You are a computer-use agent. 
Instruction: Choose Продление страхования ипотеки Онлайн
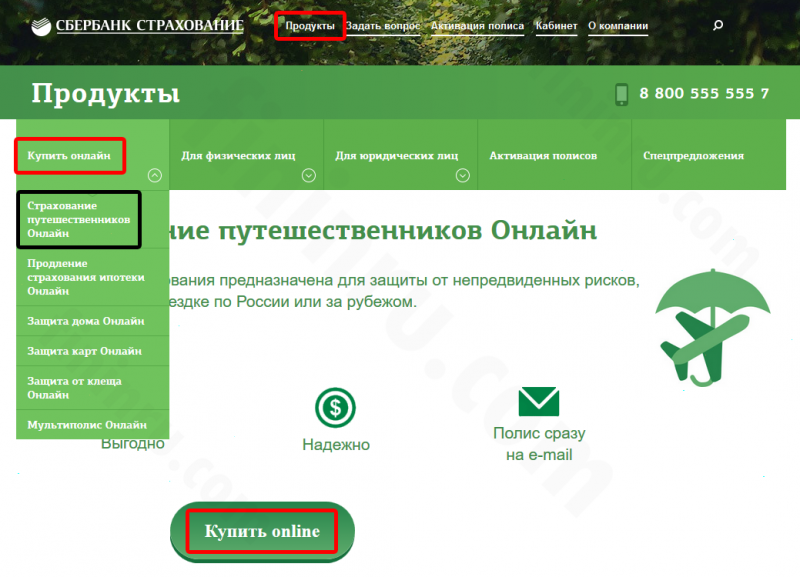[92, 277]
